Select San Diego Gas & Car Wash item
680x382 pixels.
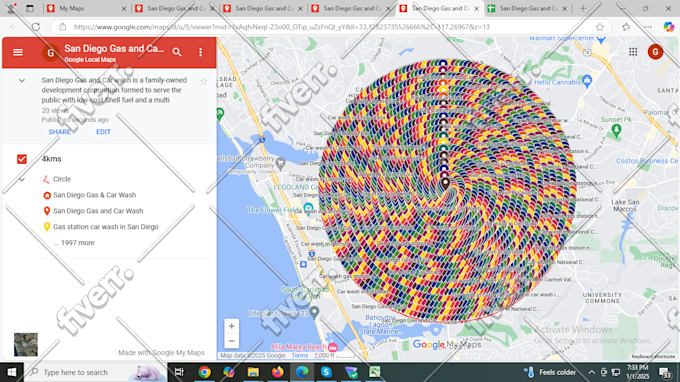click(94, 195)
